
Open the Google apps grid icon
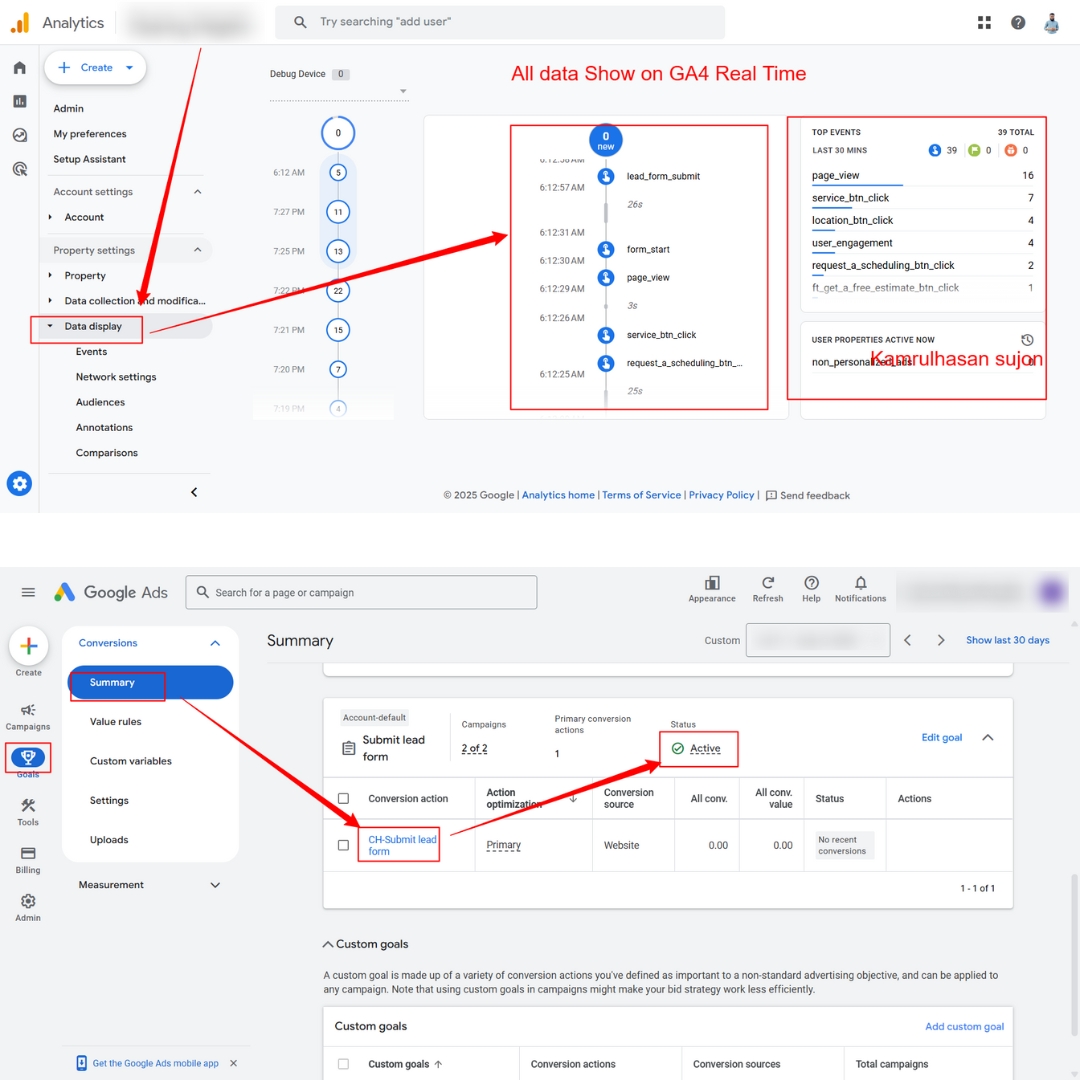pyautogui.click(x=984, y=22)
